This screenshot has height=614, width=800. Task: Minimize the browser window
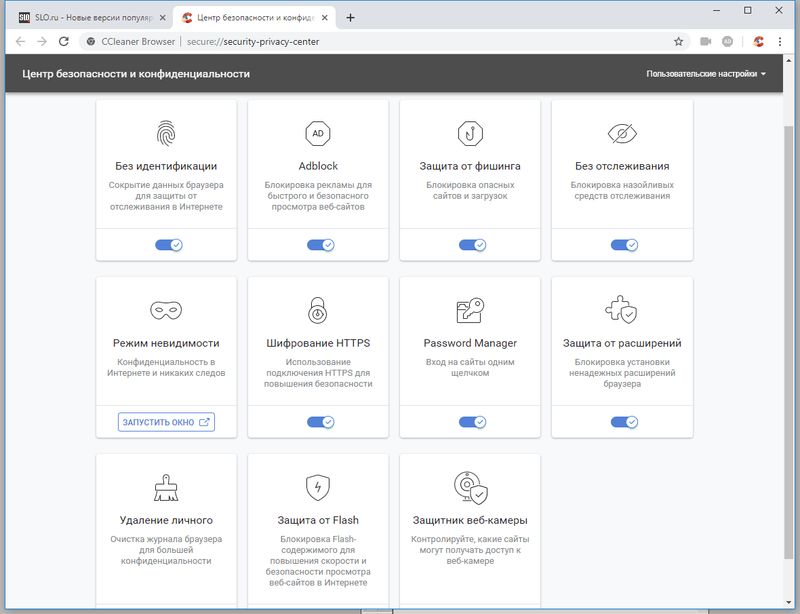(716, 10)
